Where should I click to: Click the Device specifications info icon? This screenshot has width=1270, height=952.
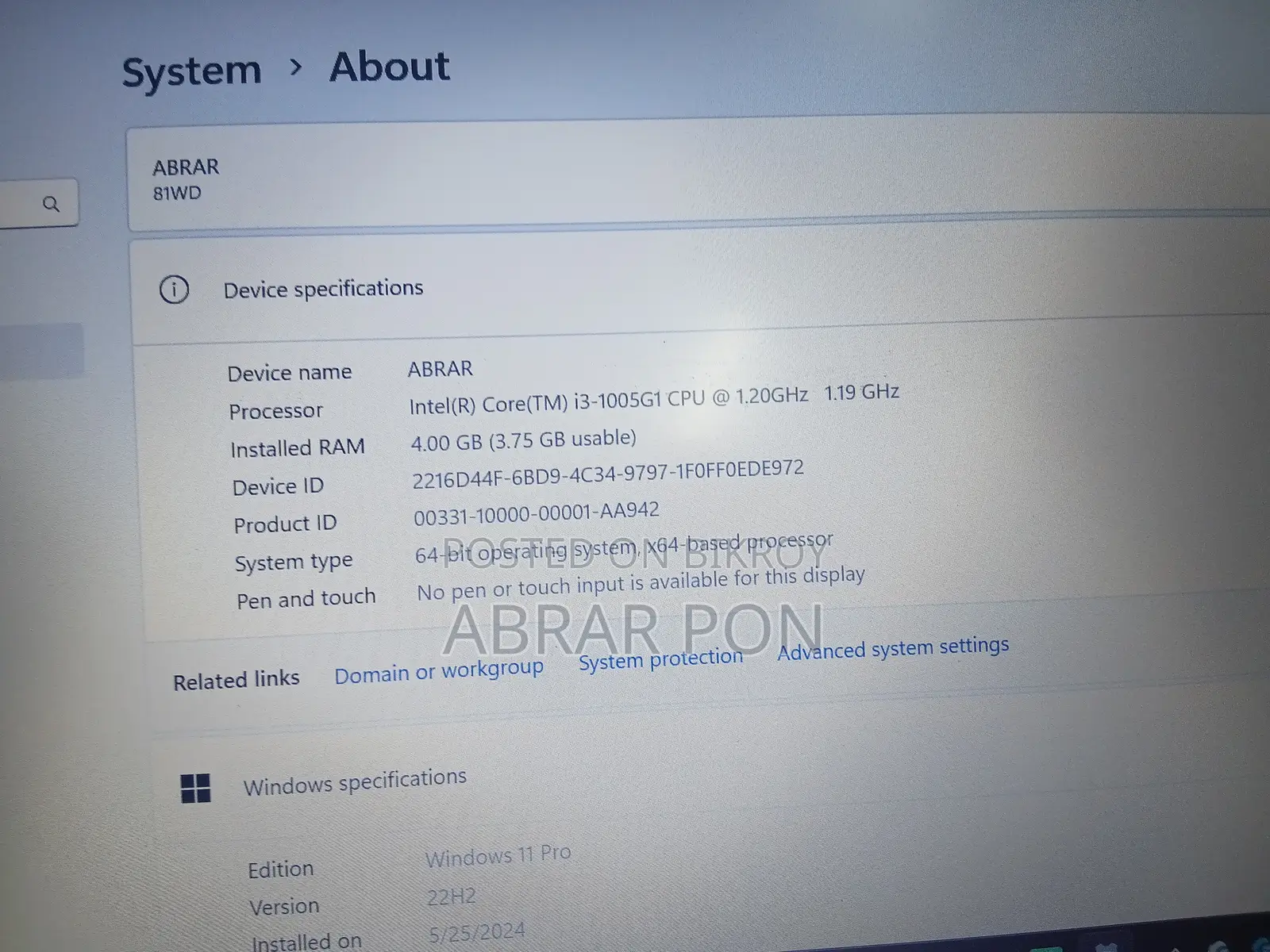tap(175, 290)
